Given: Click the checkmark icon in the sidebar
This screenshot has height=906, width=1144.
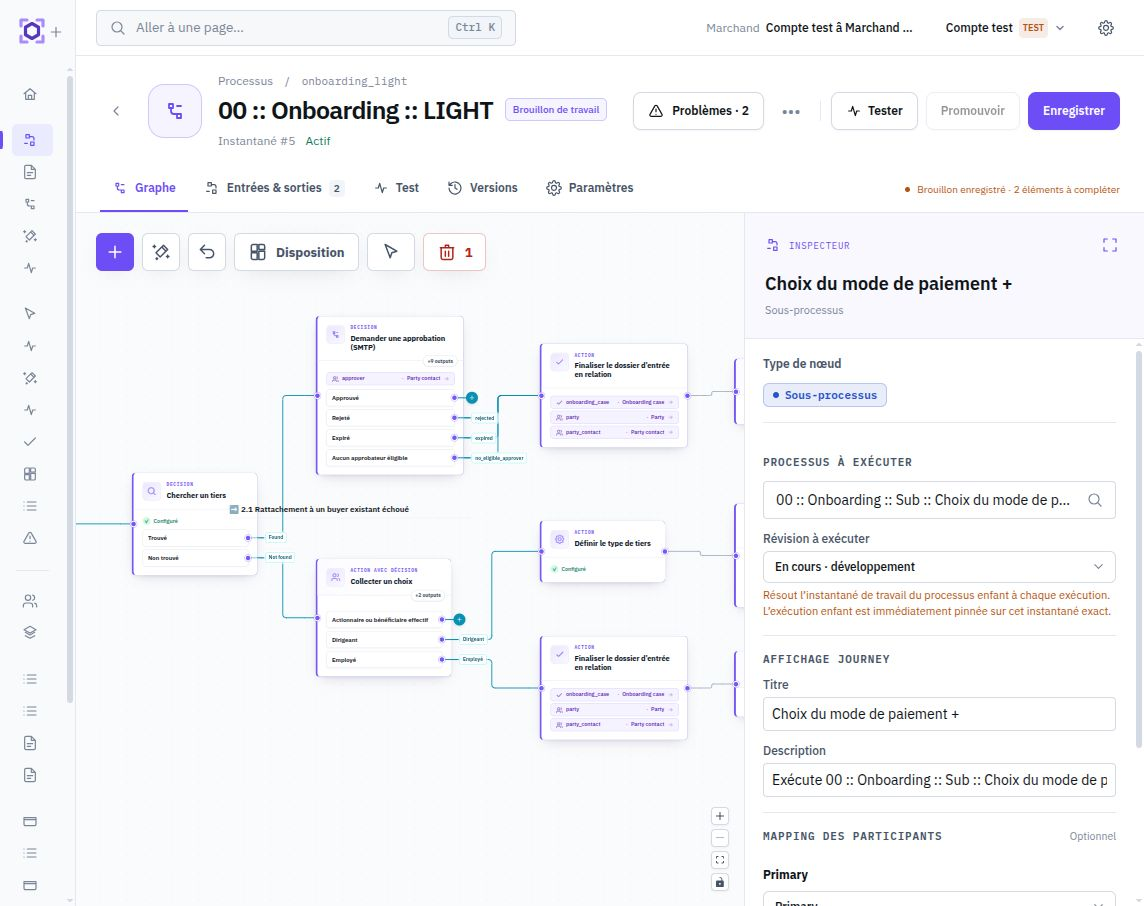Looking at the screenshot, I should point(30,442).
